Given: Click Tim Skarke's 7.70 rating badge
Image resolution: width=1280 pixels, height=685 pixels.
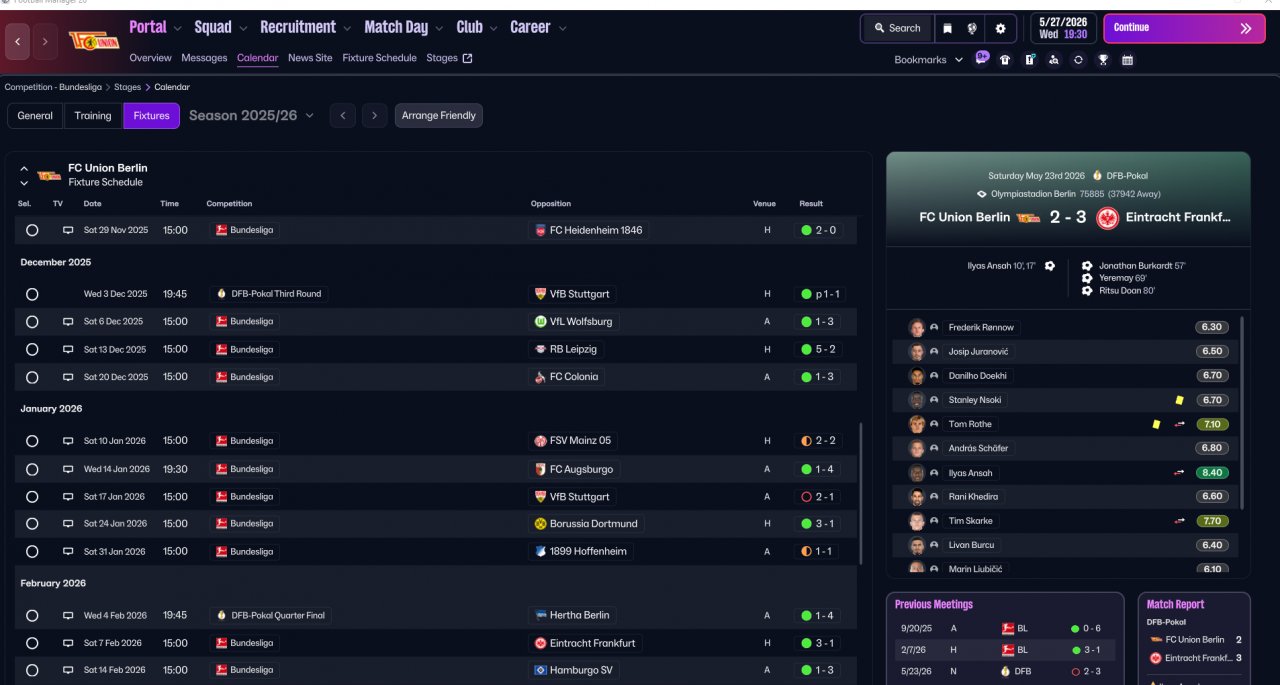Looking at the screenshot, I should click(x=1212, y=521).
